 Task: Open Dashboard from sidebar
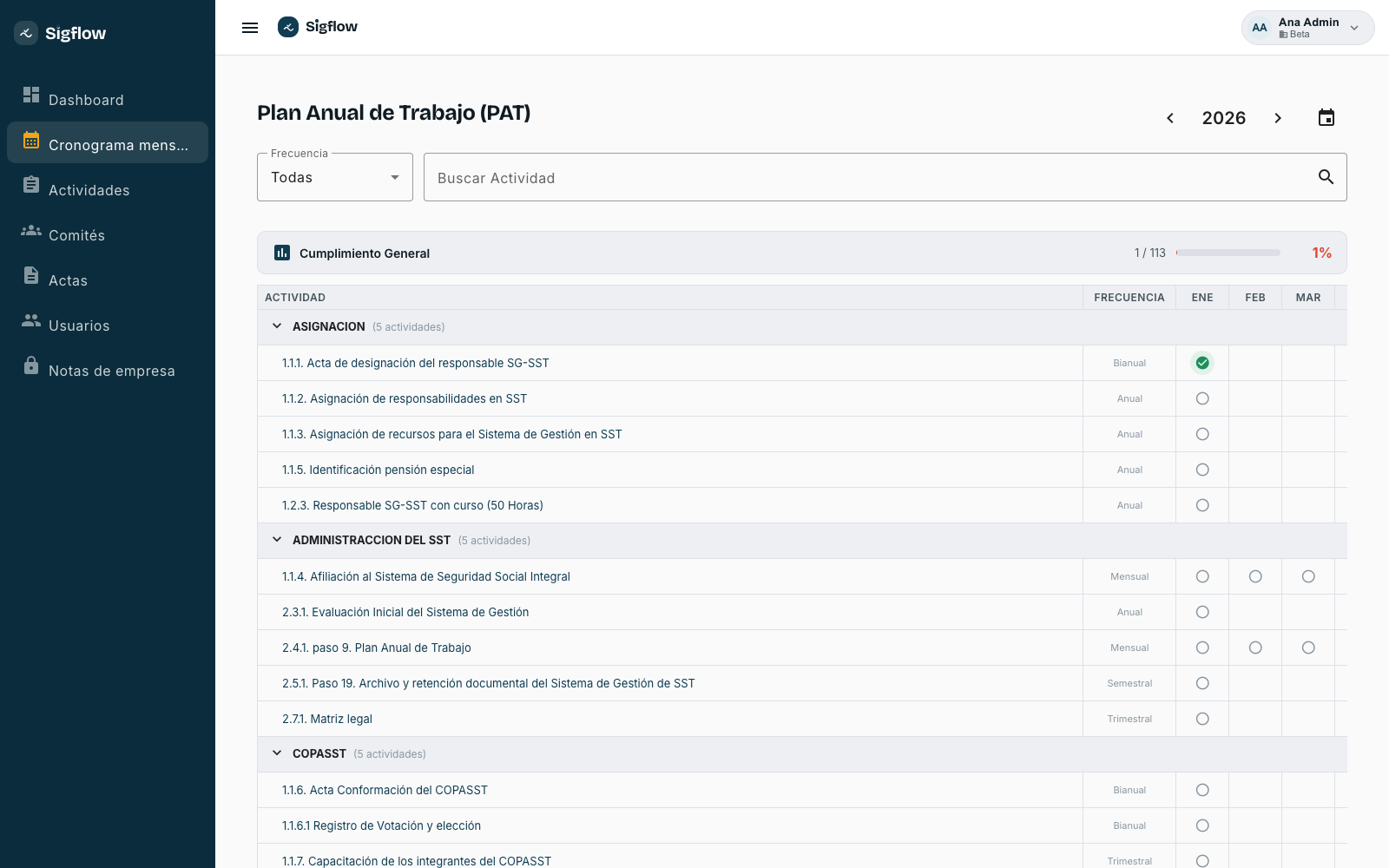point(108,99)
